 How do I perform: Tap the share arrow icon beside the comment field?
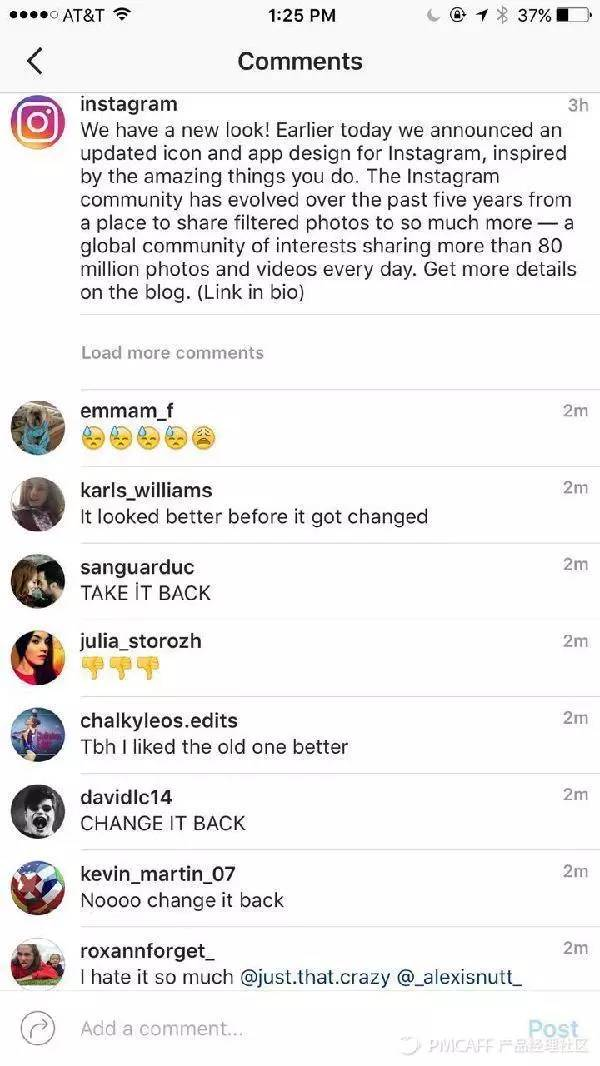(37, 1029)
